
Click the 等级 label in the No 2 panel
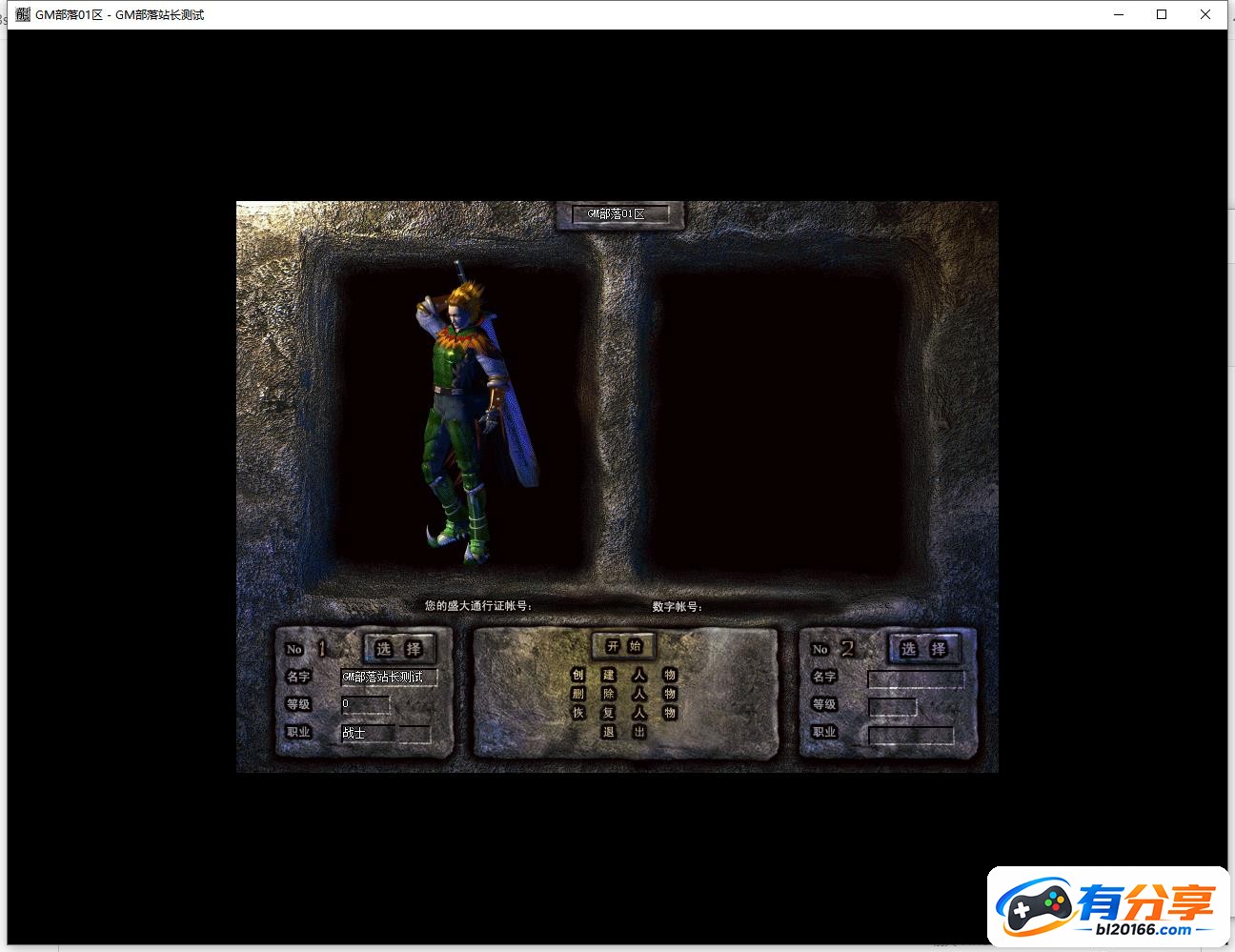click(824, 704)
